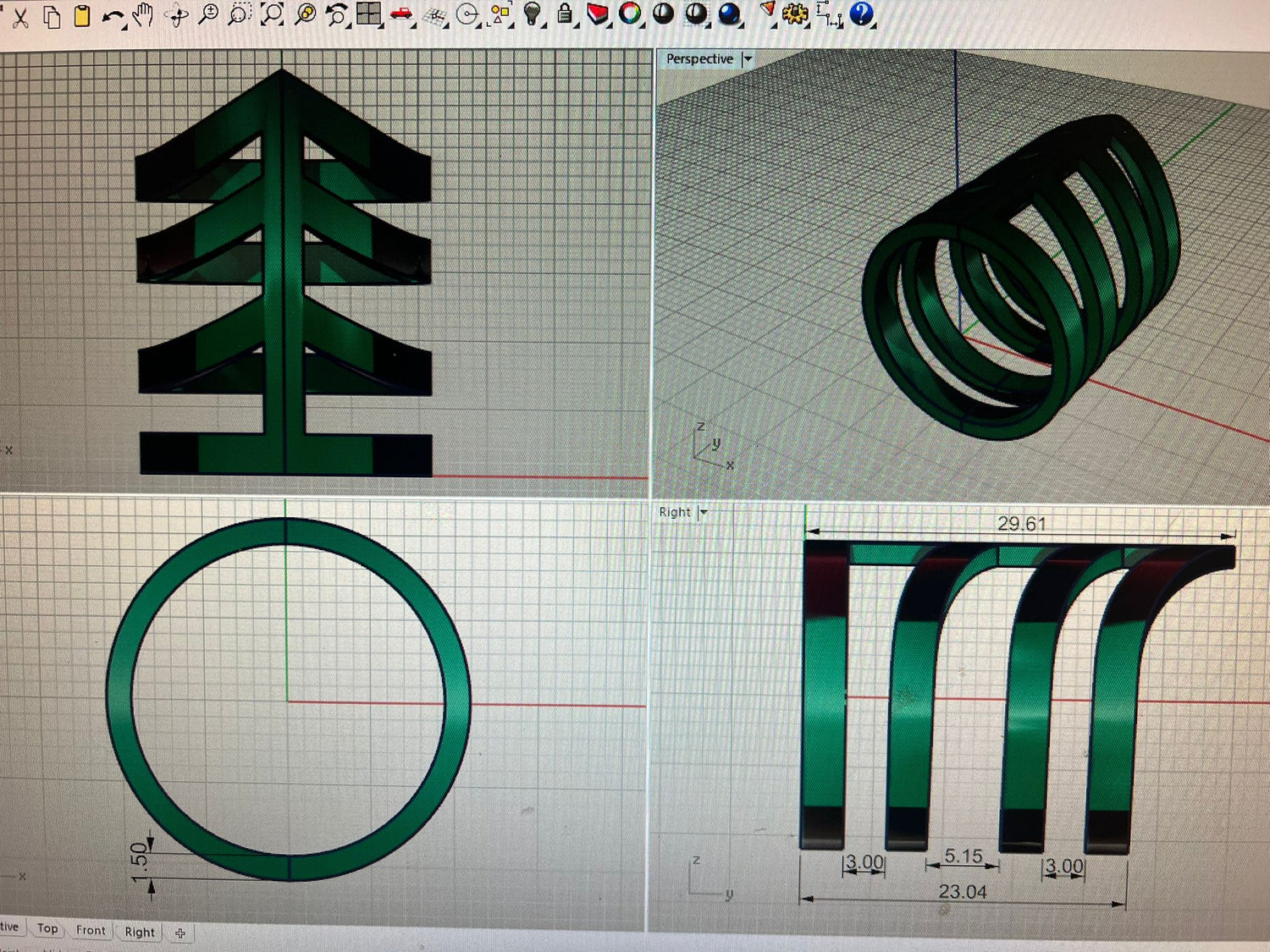
Task: Open Options with the gear icon
Action: 794,14
